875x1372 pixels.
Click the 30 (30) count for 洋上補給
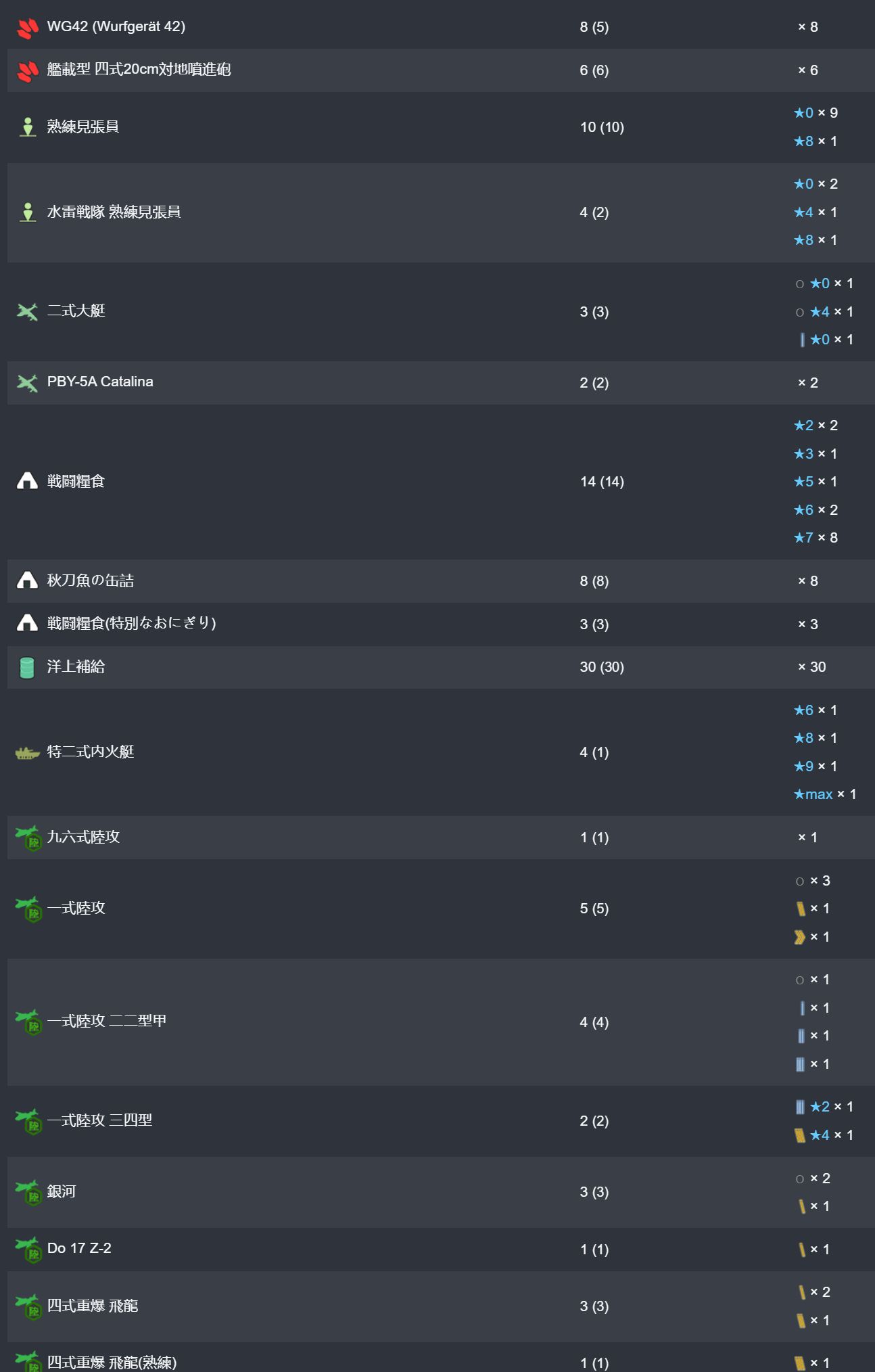pyautogui.click(x=602, y=667)
